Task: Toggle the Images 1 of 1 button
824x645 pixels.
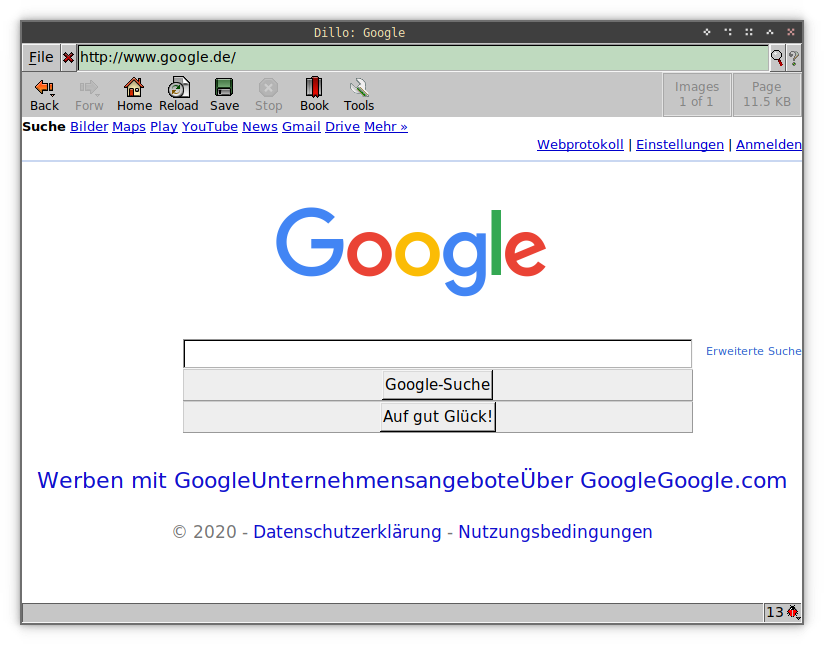Action: [x=697, y=95]
